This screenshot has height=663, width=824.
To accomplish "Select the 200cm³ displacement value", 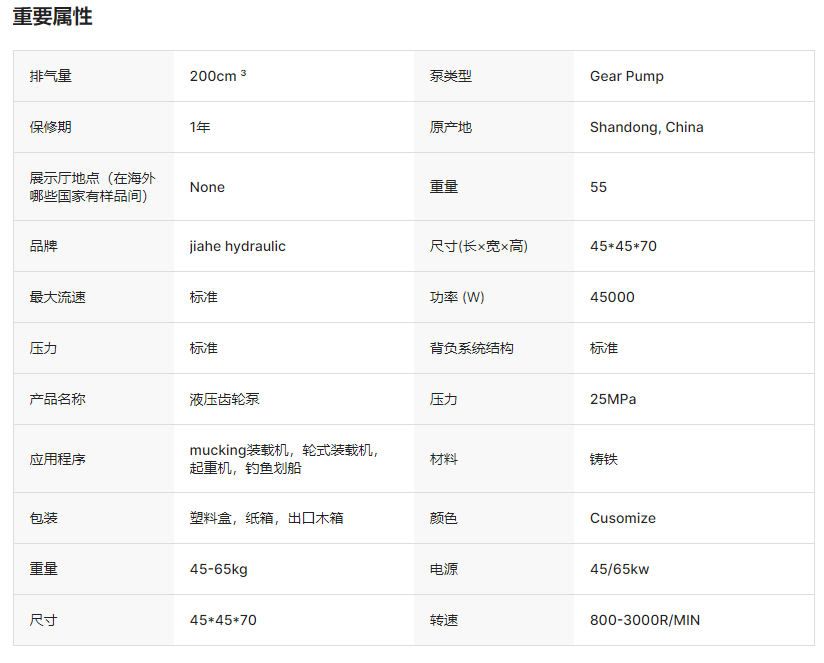I will [217, 76].
